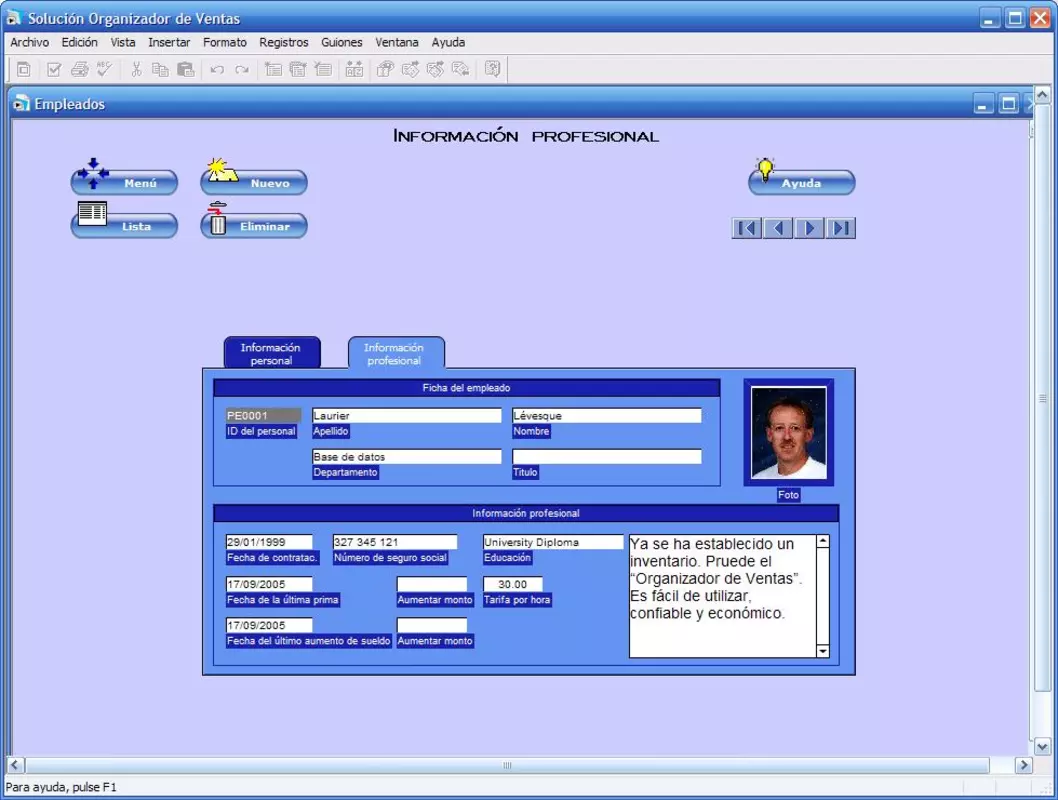Click the first toolbar icon (new window)

(24, 69)
